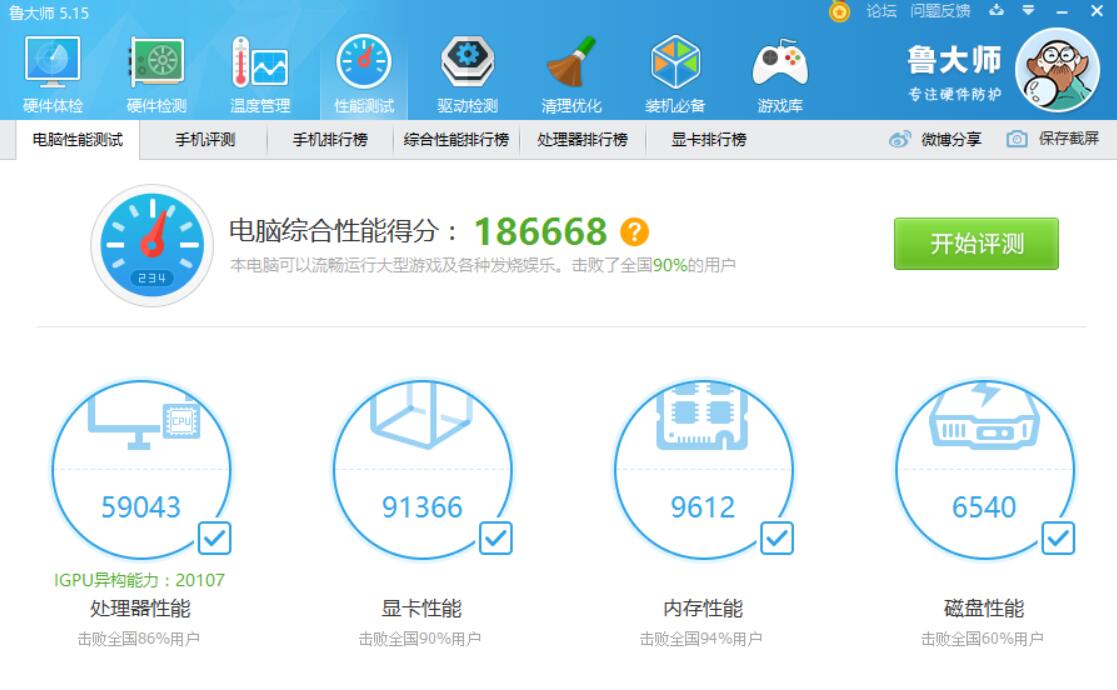This screenshot has width=1117, height=690.
Task: Open the 装机必备 essential software section
Action: (678, 70)
